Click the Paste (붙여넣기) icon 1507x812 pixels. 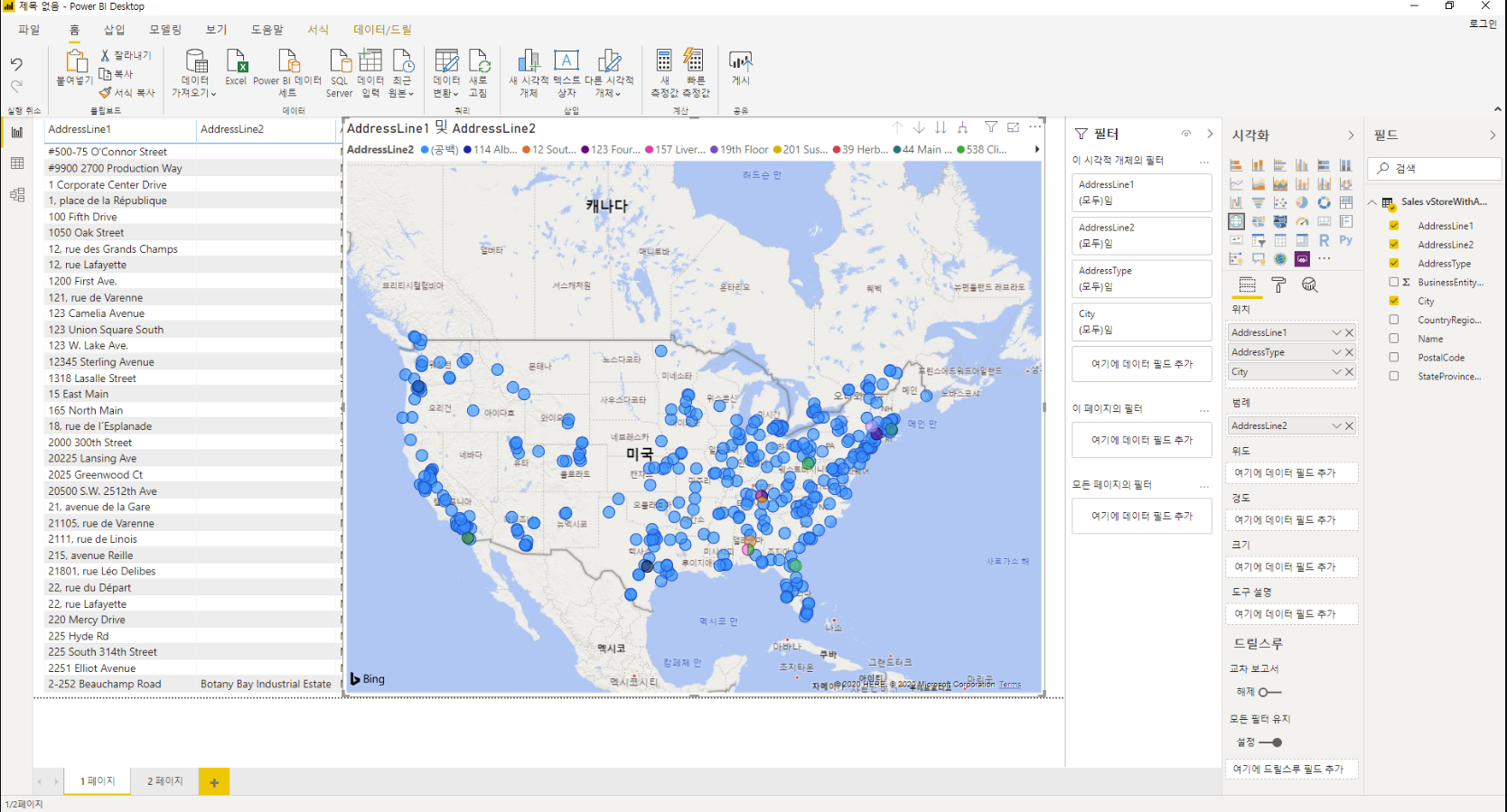tap(76, 61)
